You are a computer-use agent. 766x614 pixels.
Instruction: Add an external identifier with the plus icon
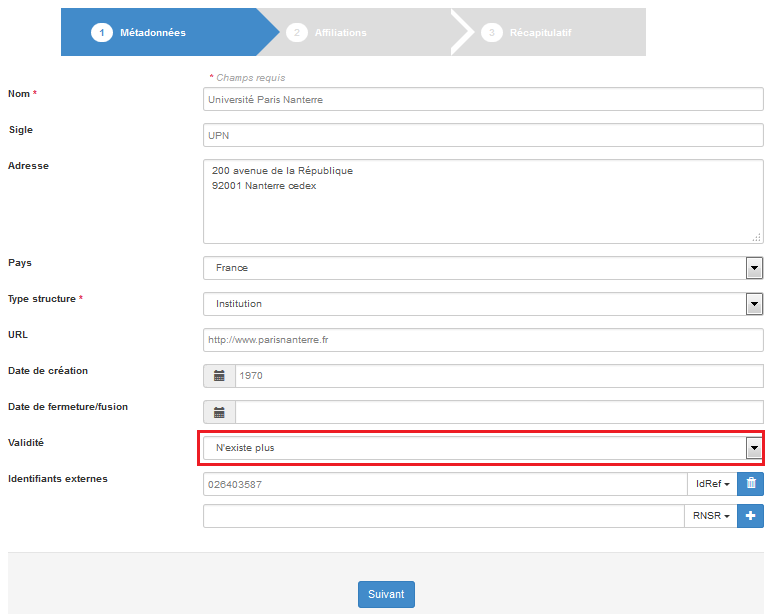(x=750, y=516)
